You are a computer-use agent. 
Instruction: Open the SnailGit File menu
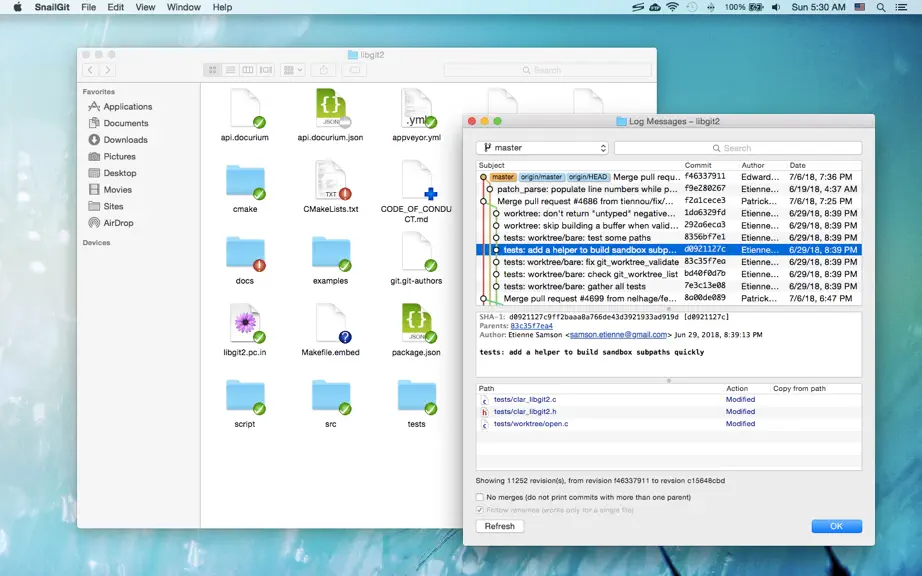pos(88,7)
